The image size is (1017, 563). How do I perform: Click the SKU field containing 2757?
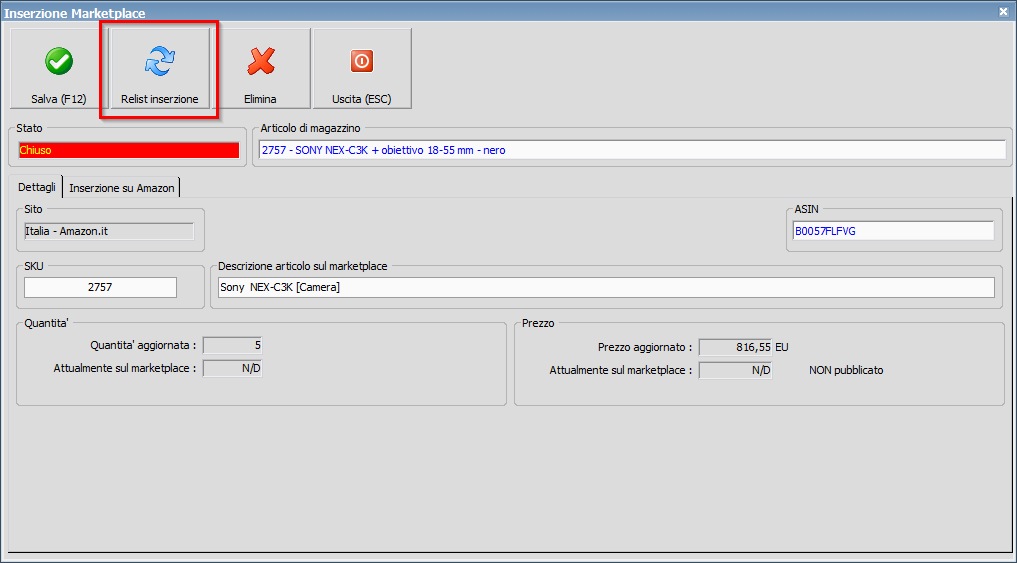101,287
